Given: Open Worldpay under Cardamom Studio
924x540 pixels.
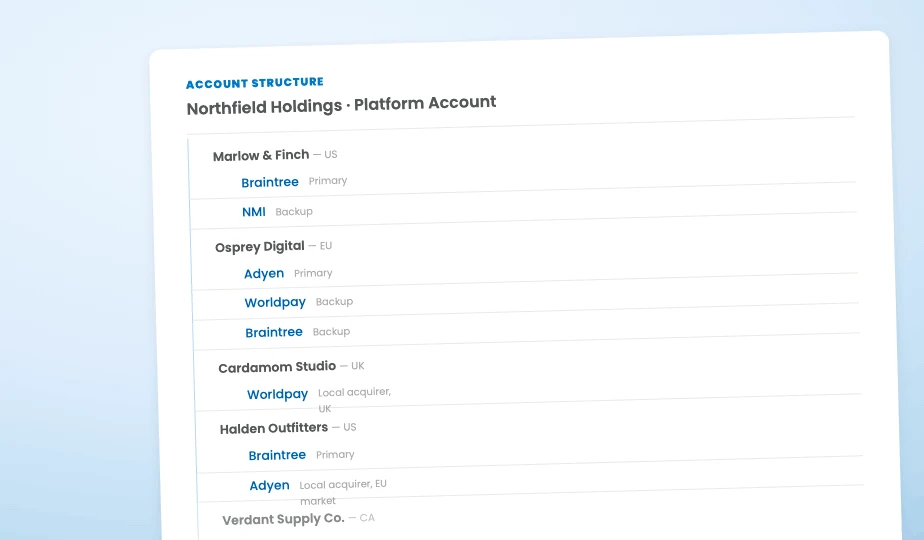Looking at the screenshot, I should pos(278,394).
